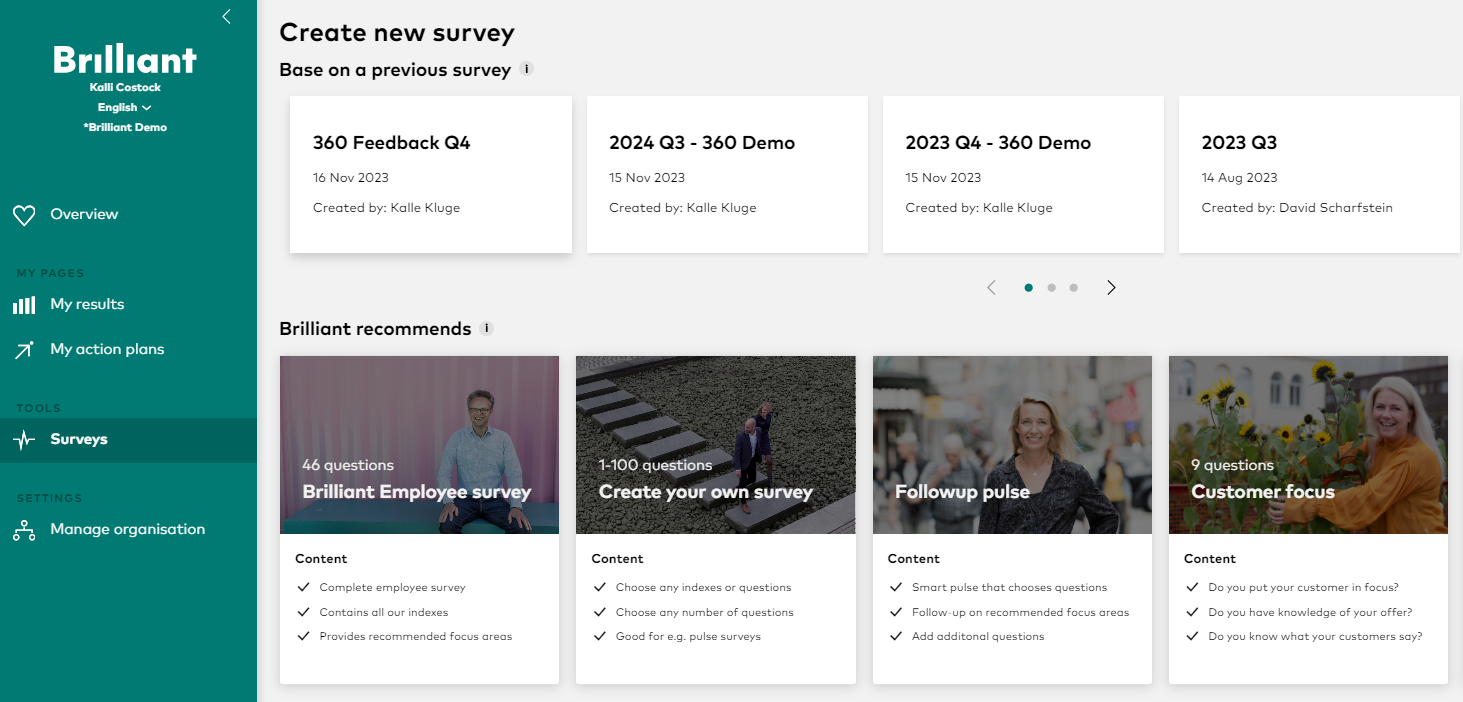Click Contains all our indexes text
This screenshot has height=702, width=1463.
(384, 612)
